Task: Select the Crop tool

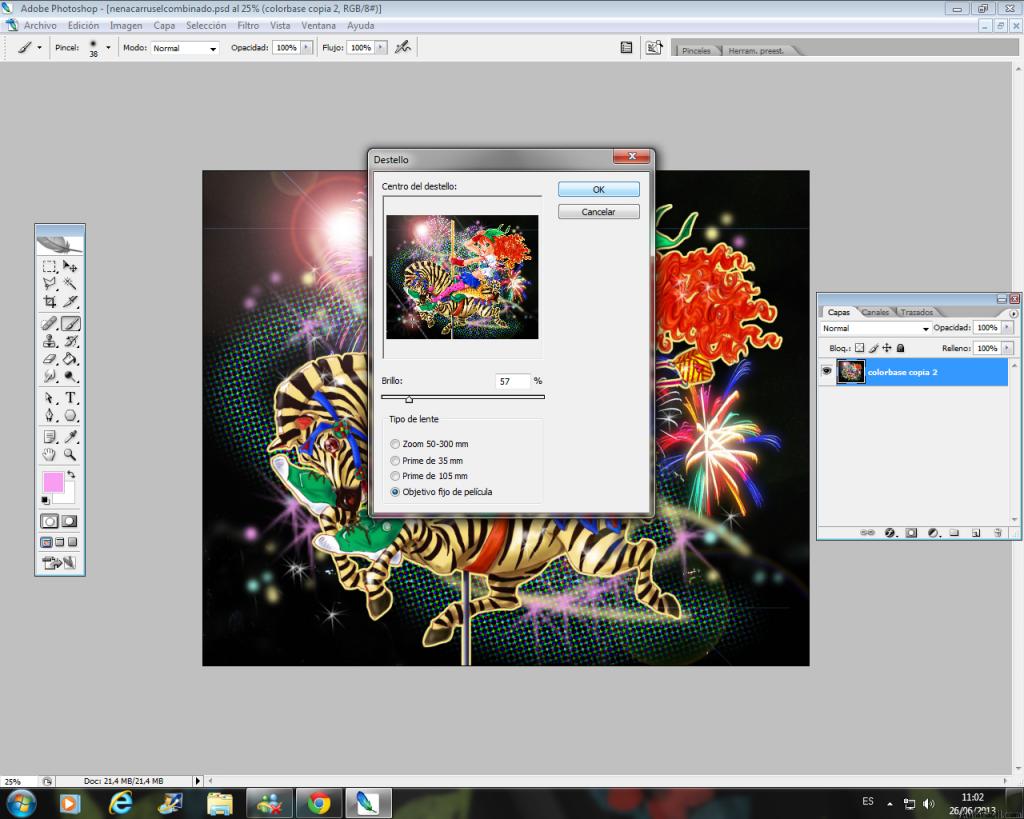Action: (50, 301)
